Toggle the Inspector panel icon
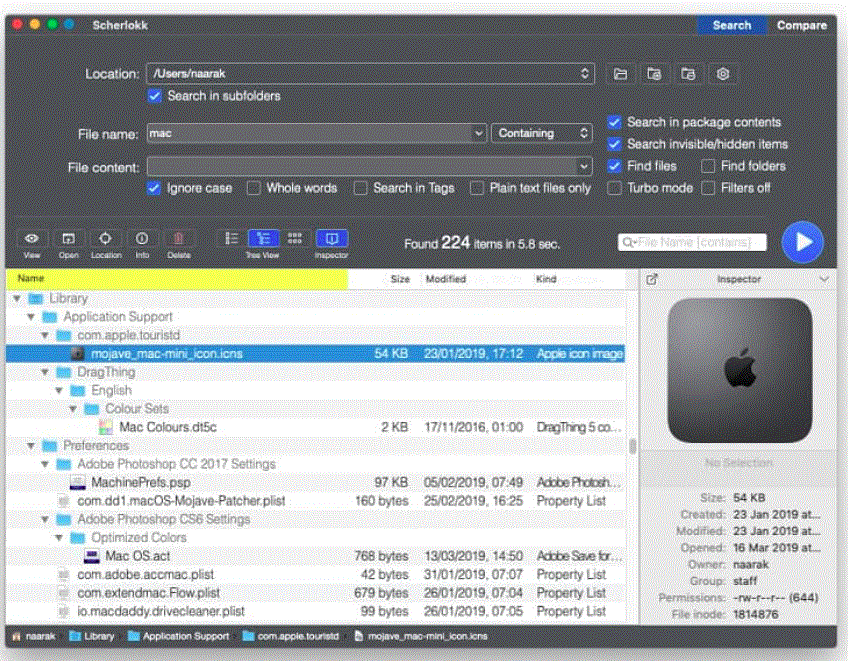The image size is (848, 661). pyautogui.click(x=332, y=239)
